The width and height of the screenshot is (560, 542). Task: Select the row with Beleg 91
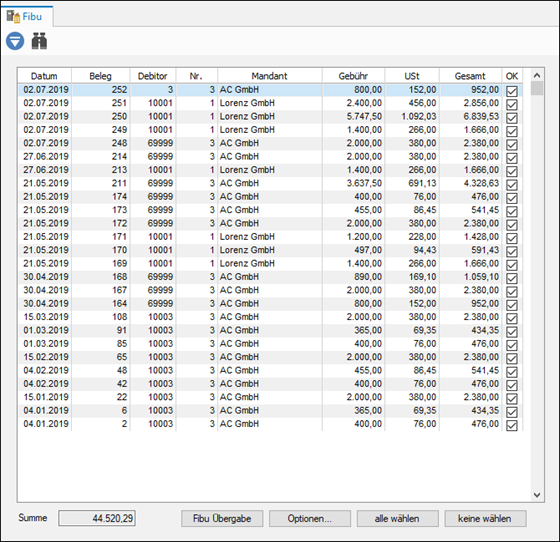(x=270, y=330)
